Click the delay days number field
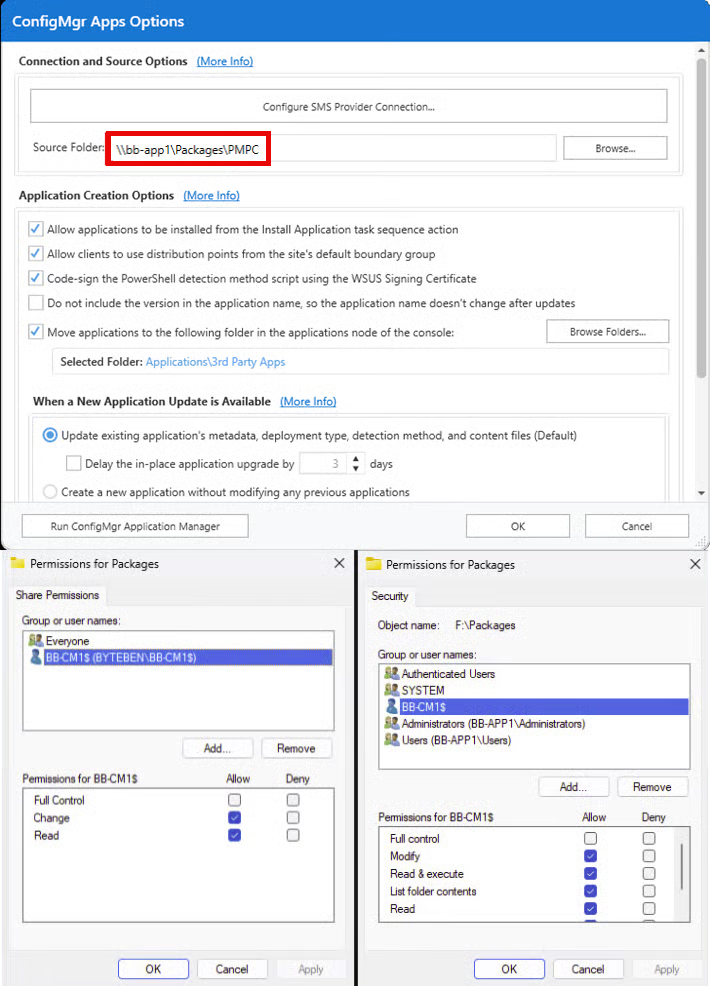710x986 pixels. click(323, 463)
